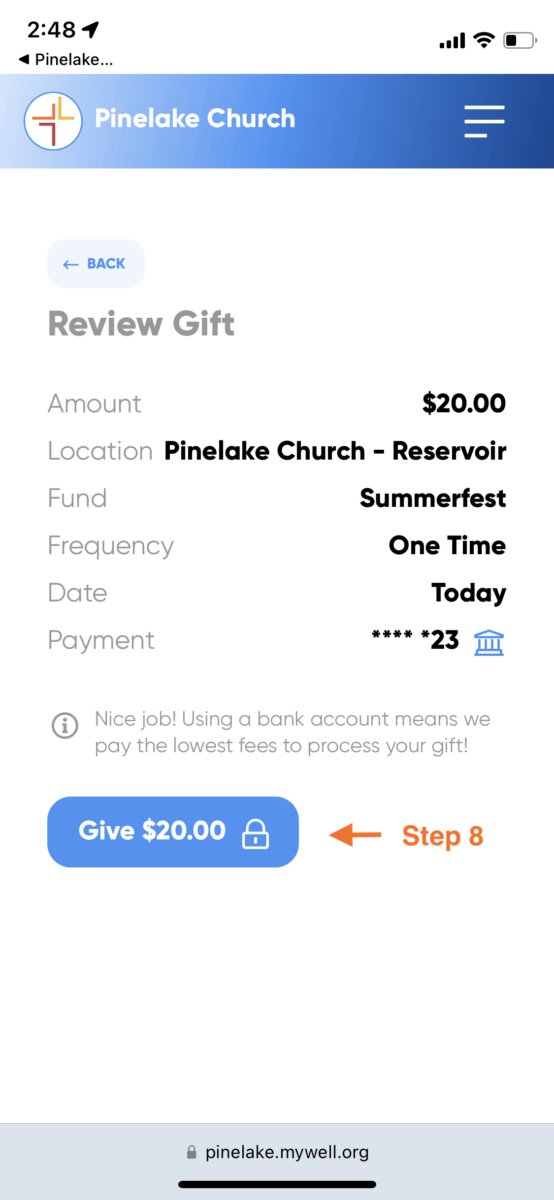Return to previous Pinelake app breadcrumb
The image size is (554, 1200).
point(66,60)
